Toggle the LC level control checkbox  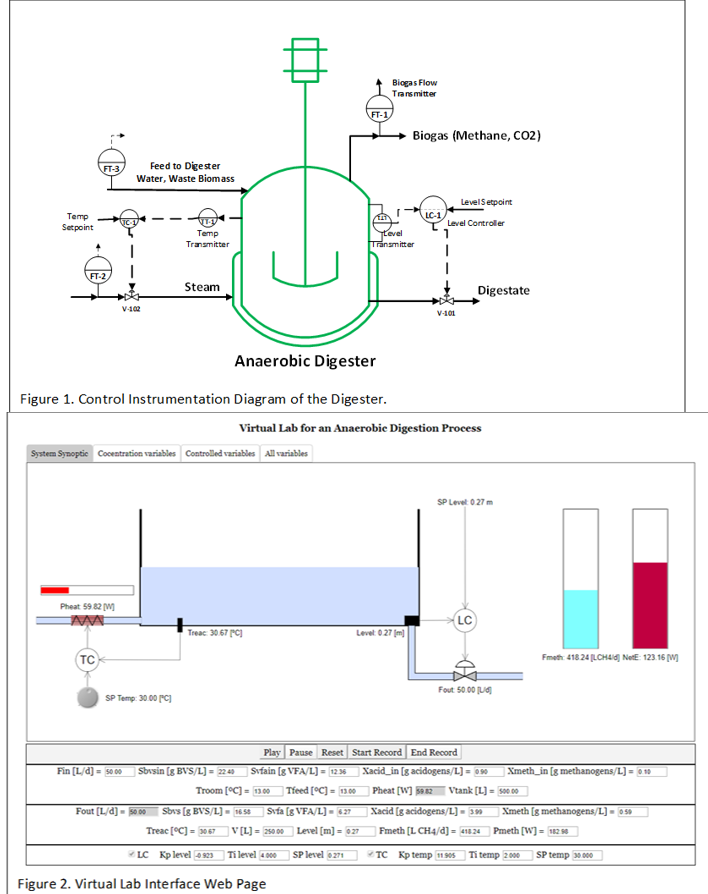click(x=133, y=854)
